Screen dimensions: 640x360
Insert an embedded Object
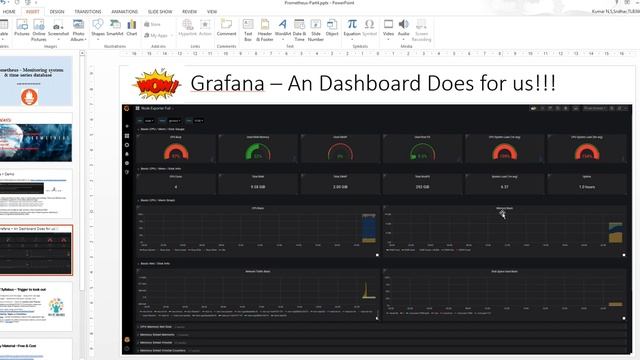click(332, 29)
